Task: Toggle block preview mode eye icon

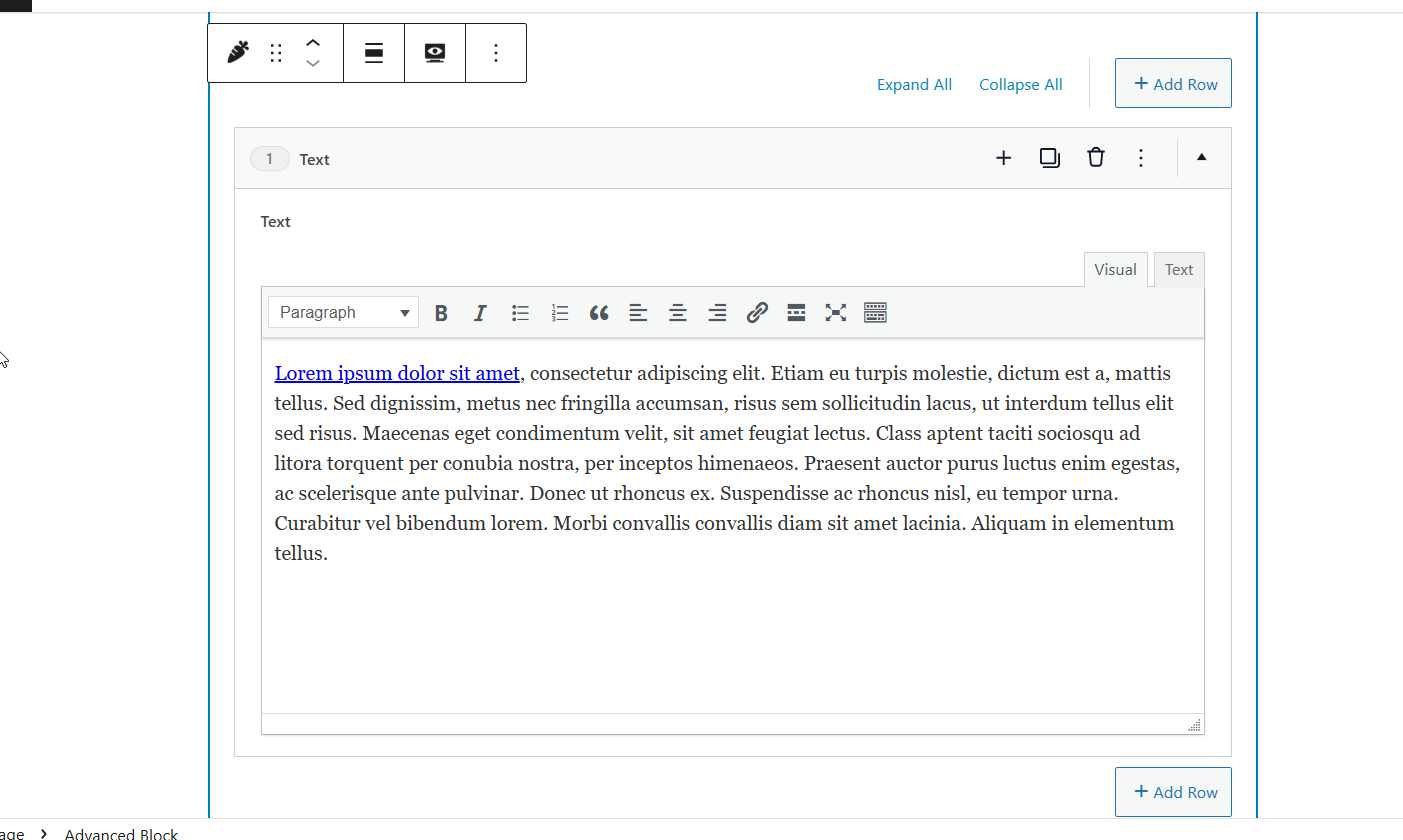Action: point(435,53)
